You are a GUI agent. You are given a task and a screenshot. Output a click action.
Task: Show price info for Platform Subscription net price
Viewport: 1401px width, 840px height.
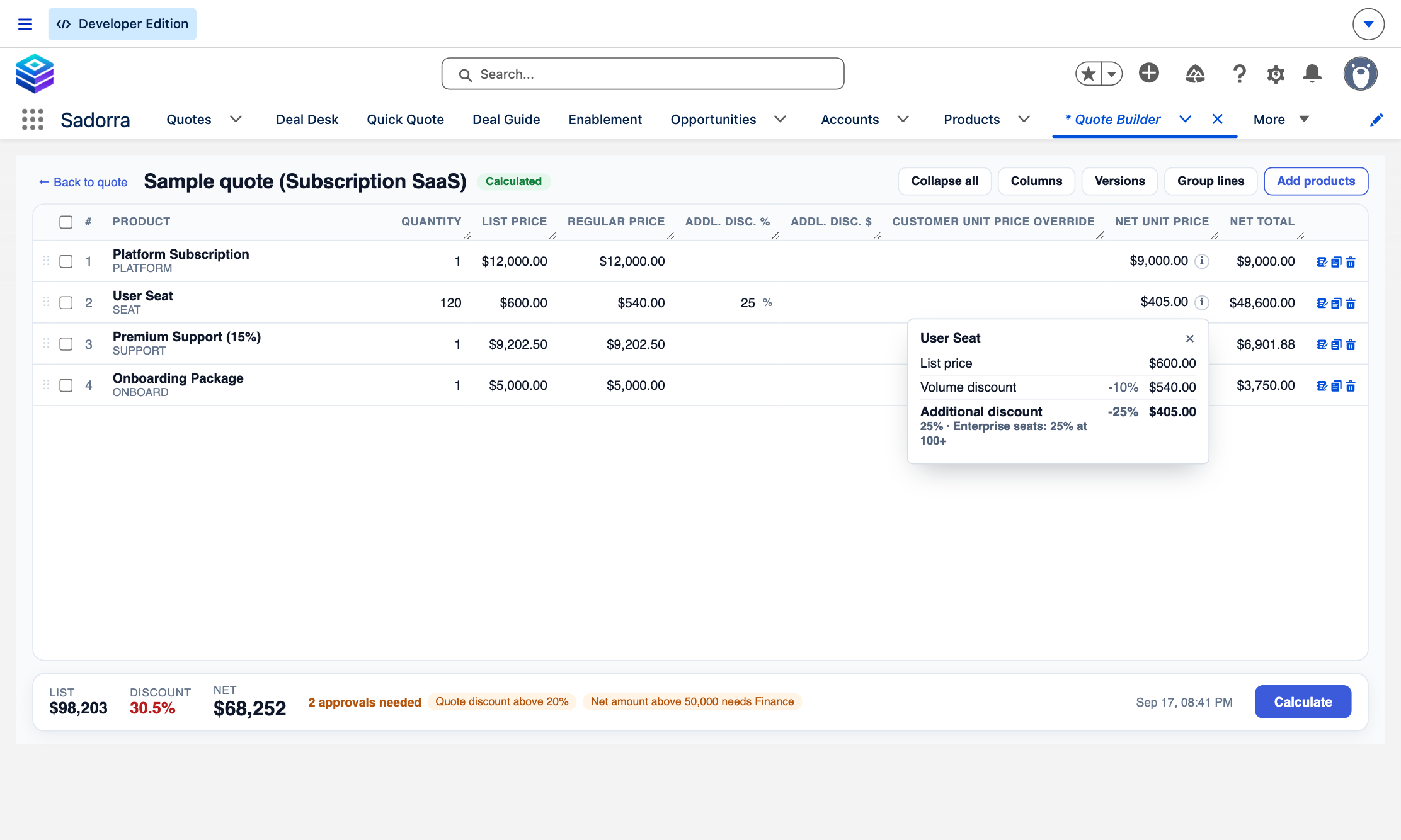point(1202,261)
